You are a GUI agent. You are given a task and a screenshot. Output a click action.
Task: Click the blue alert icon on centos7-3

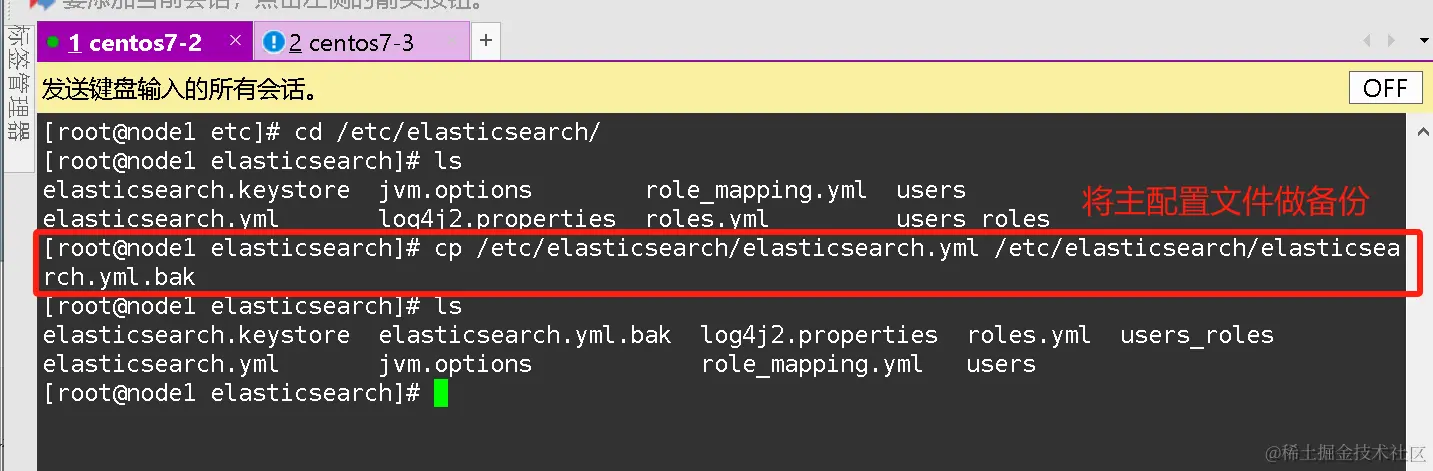tap(273, 43)
